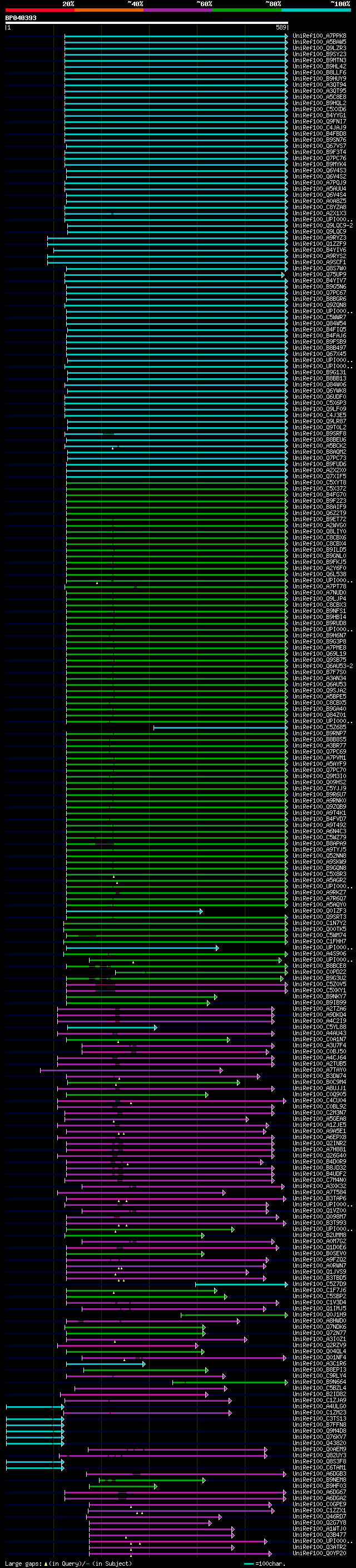Select hit label UniRef100_B4YYG1
356x1568 pixels.
319,115
